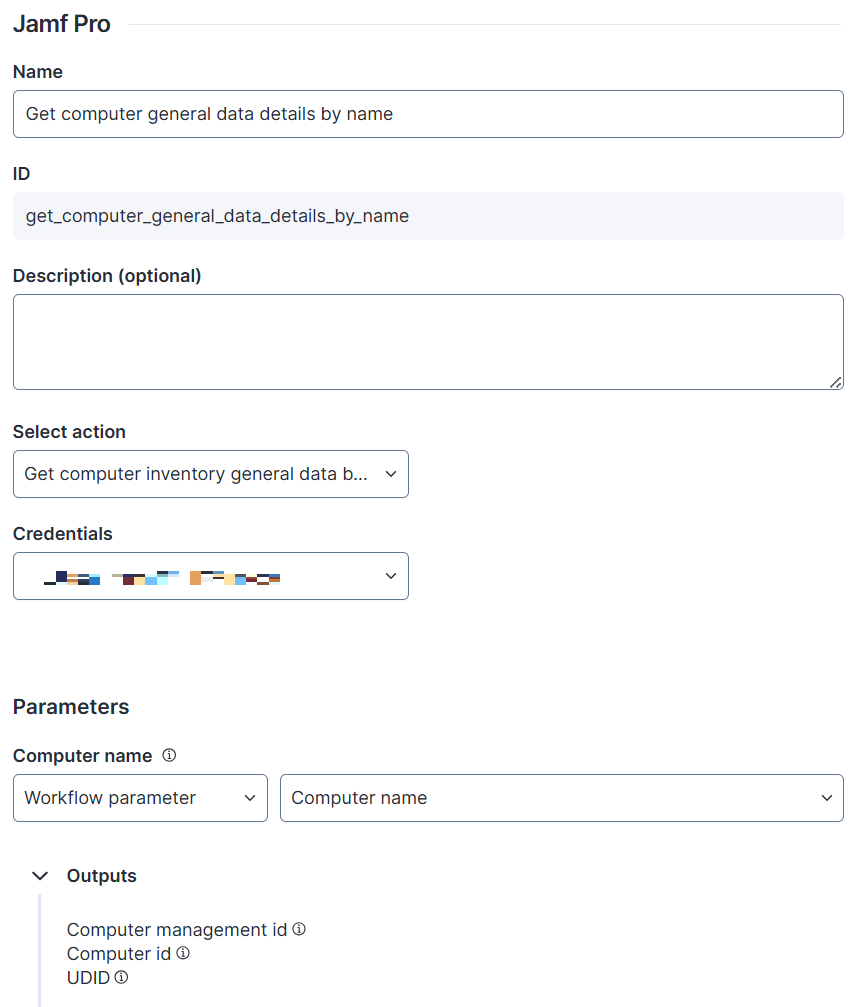Viewport: 858px width, 1007px height.
Task: Select the Computer management id output
Action: click(x=177, y=930)
